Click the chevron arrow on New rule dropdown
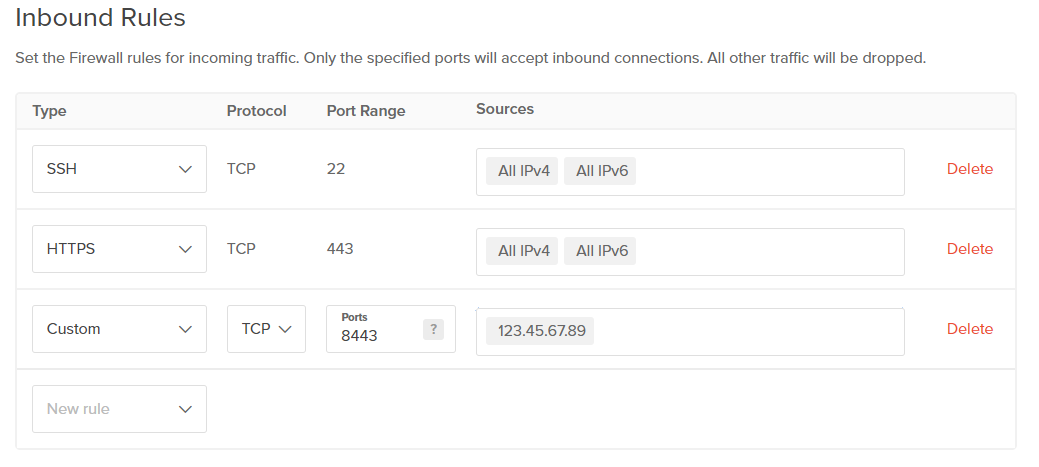Image resolution: width=1039 pixels, height=467 pixels. point(185,409)
